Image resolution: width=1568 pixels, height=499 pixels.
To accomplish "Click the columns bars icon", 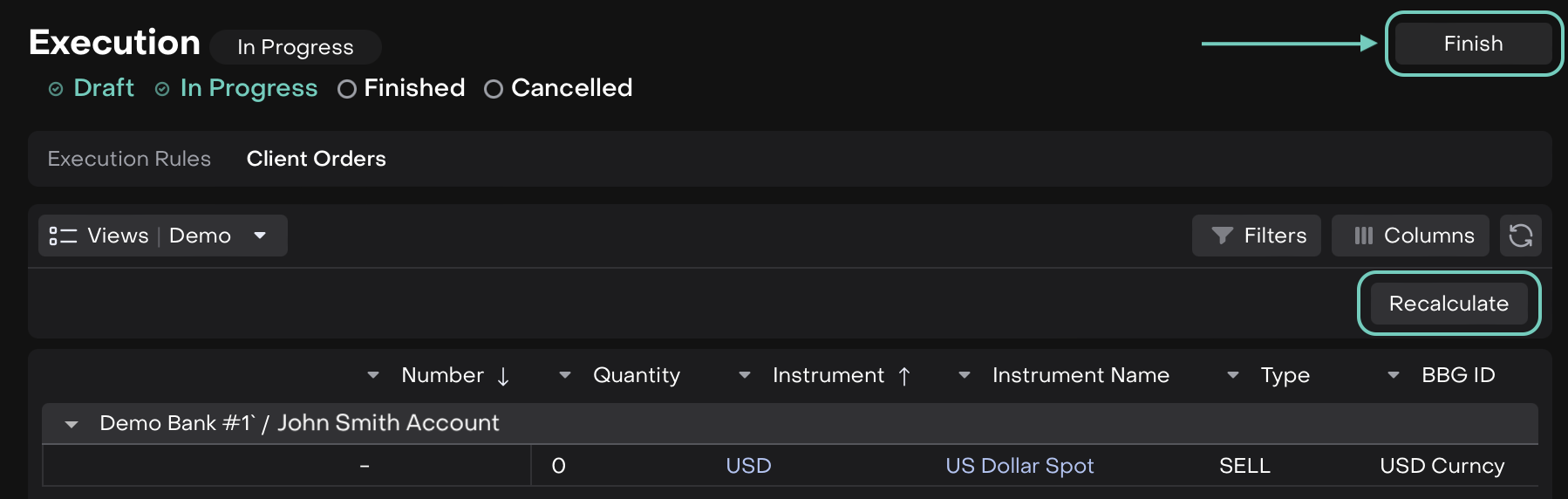I will [1363, 236].
